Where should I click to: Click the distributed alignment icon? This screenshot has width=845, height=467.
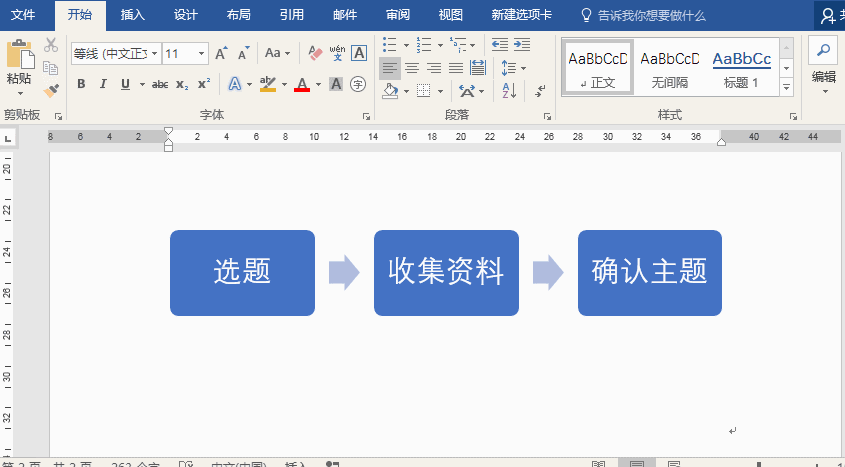coord(478,68)
